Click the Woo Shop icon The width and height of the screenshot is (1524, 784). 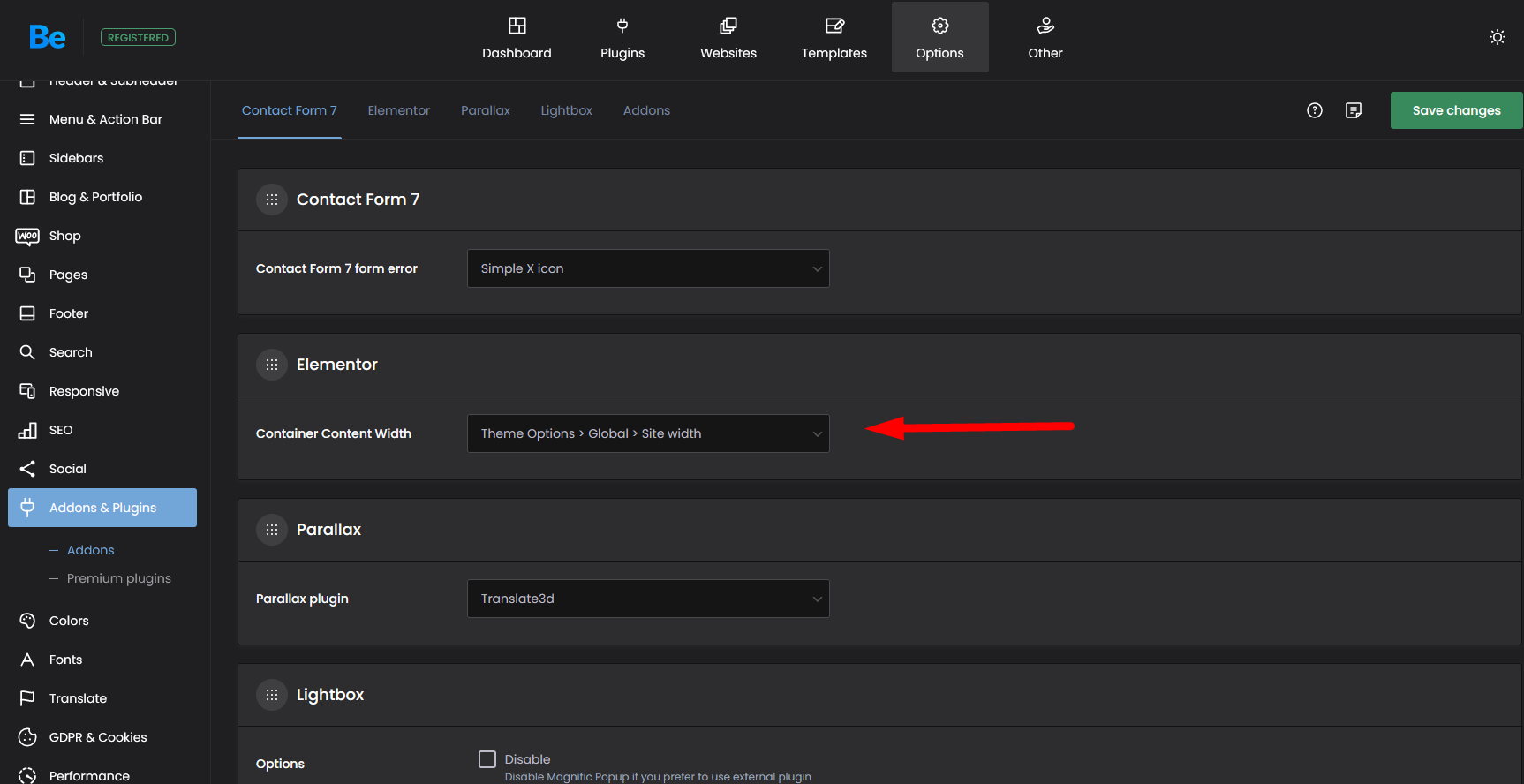pyautogui.click(x=27, y=236)
